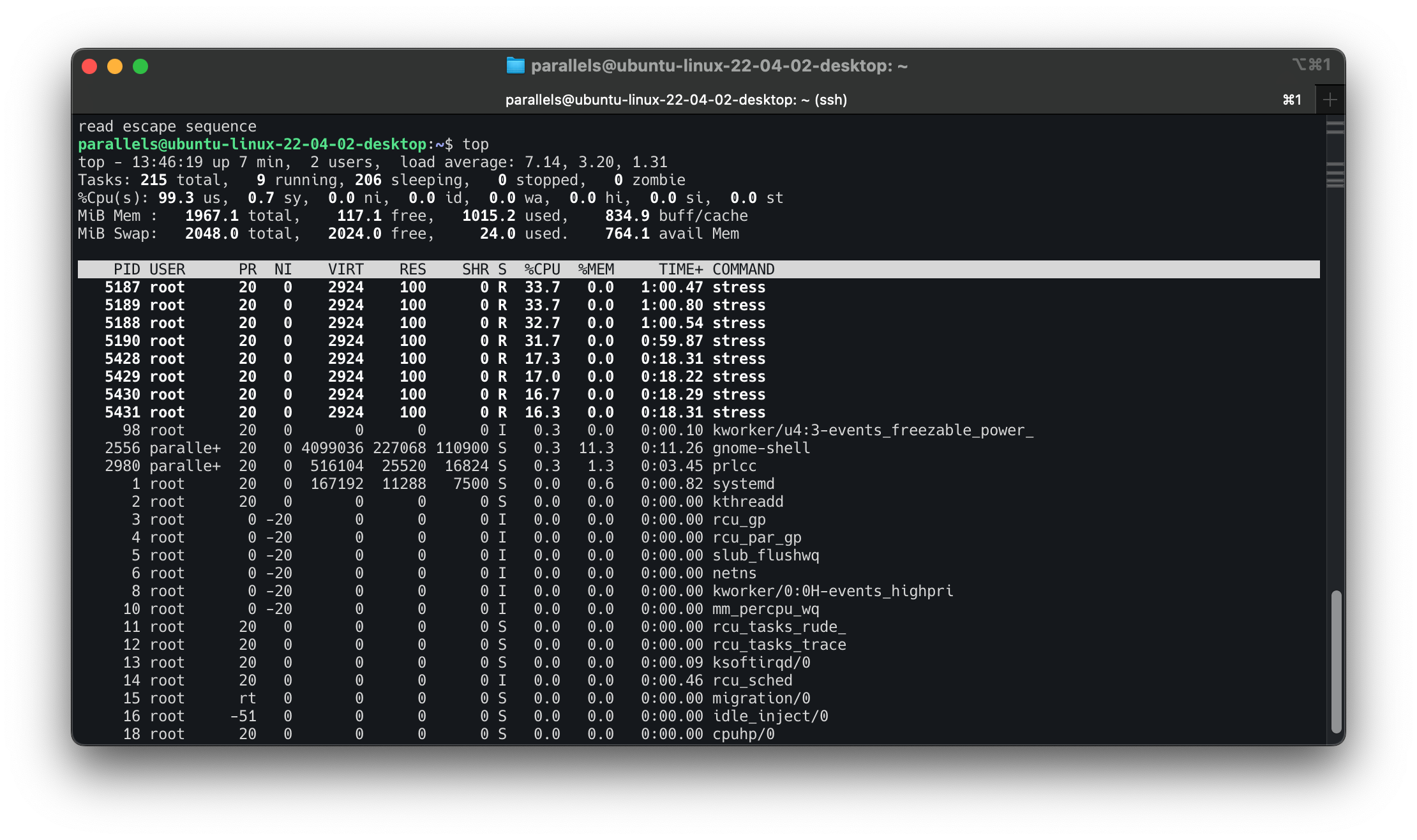
Task: Click the yellow minimize window button
Action: tap(115, 66)
